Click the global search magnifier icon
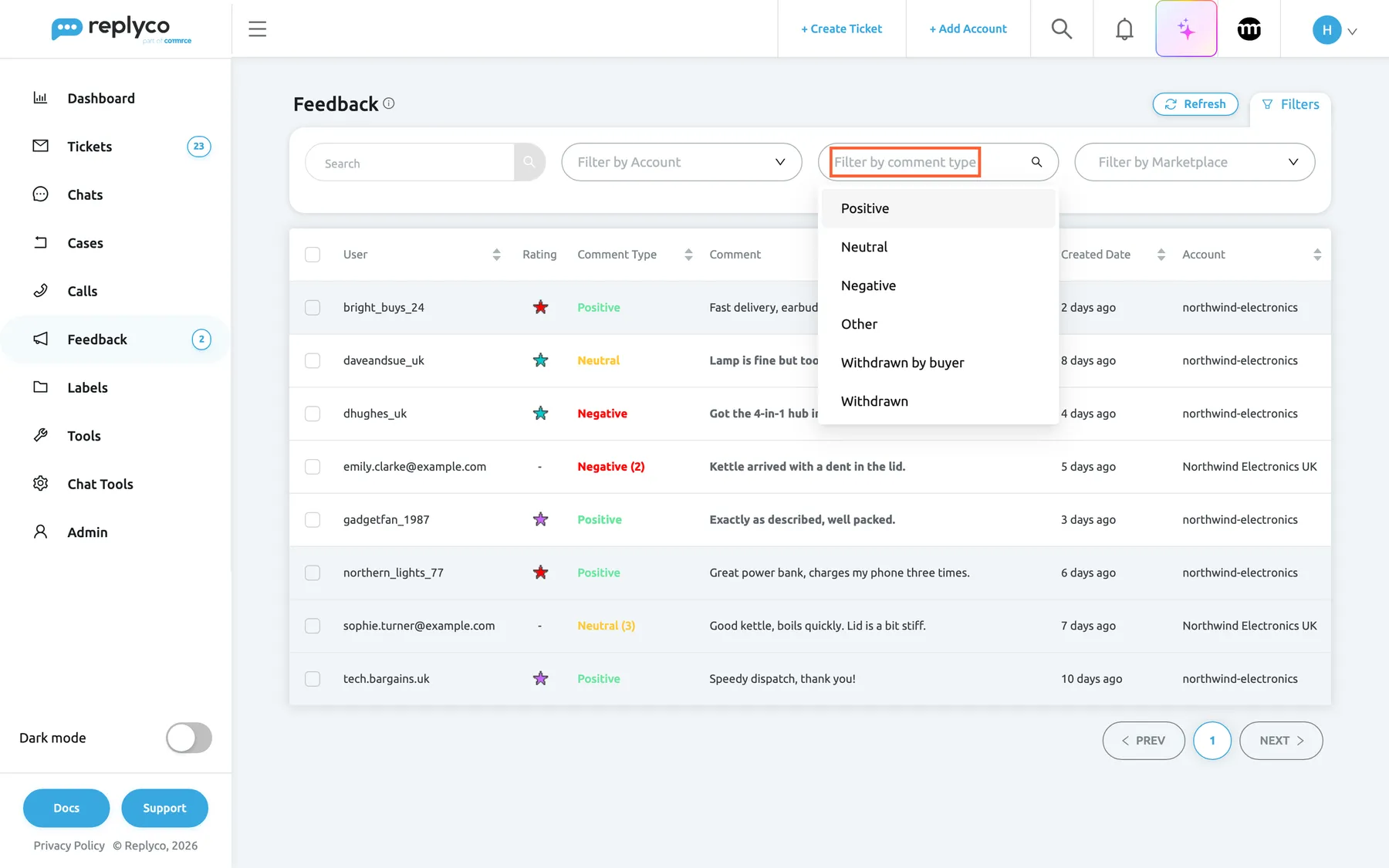This screenshot has height=868, width=1389. (1062, 29)
